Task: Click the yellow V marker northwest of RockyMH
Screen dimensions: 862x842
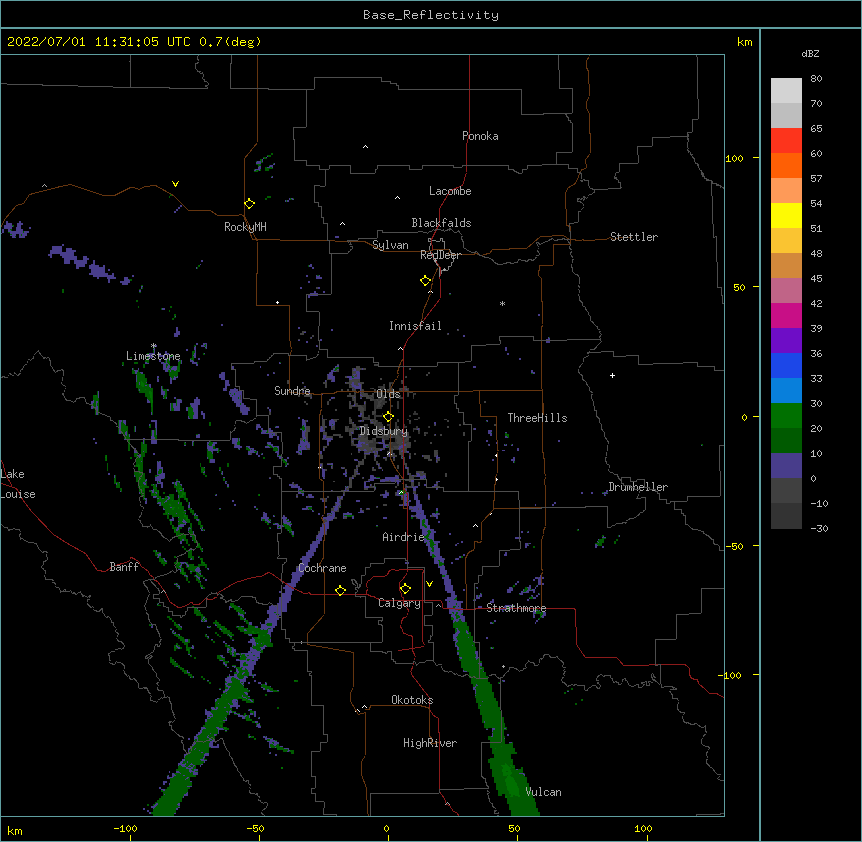Action: pyautogui.click(x=175, y=184)
